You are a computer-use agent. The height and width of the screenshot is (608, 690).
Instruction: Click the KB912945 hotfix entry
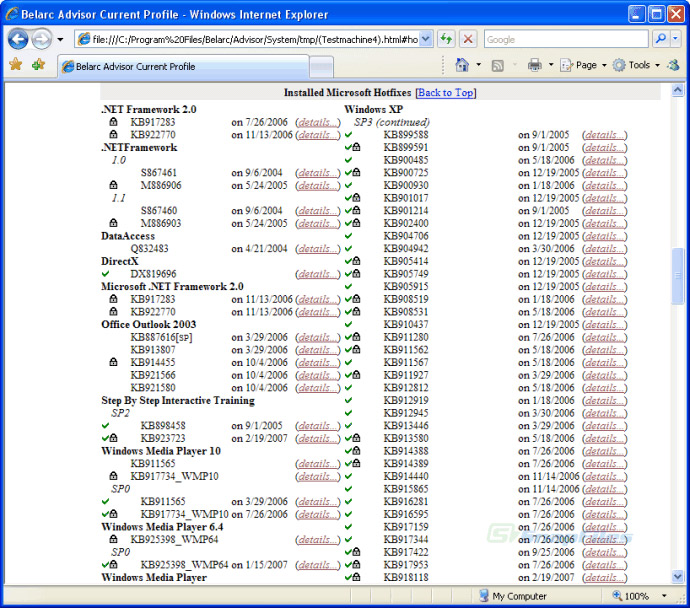[x=406, y=413]
